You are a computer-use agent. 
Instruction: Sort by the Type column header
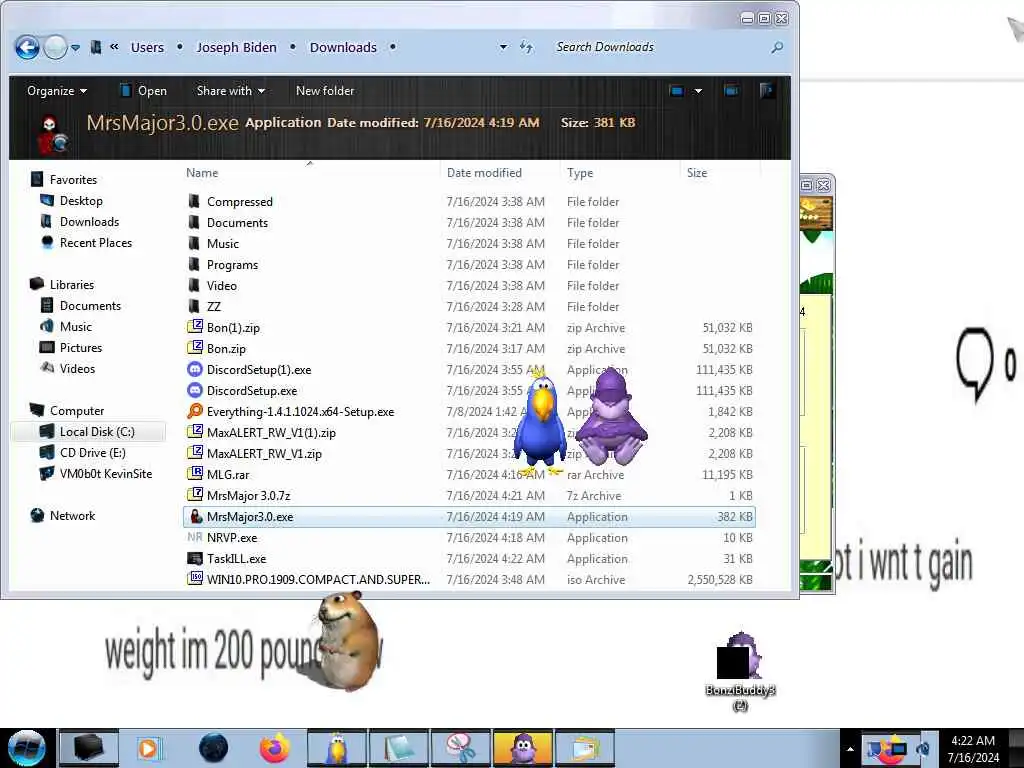pos(580,173)
